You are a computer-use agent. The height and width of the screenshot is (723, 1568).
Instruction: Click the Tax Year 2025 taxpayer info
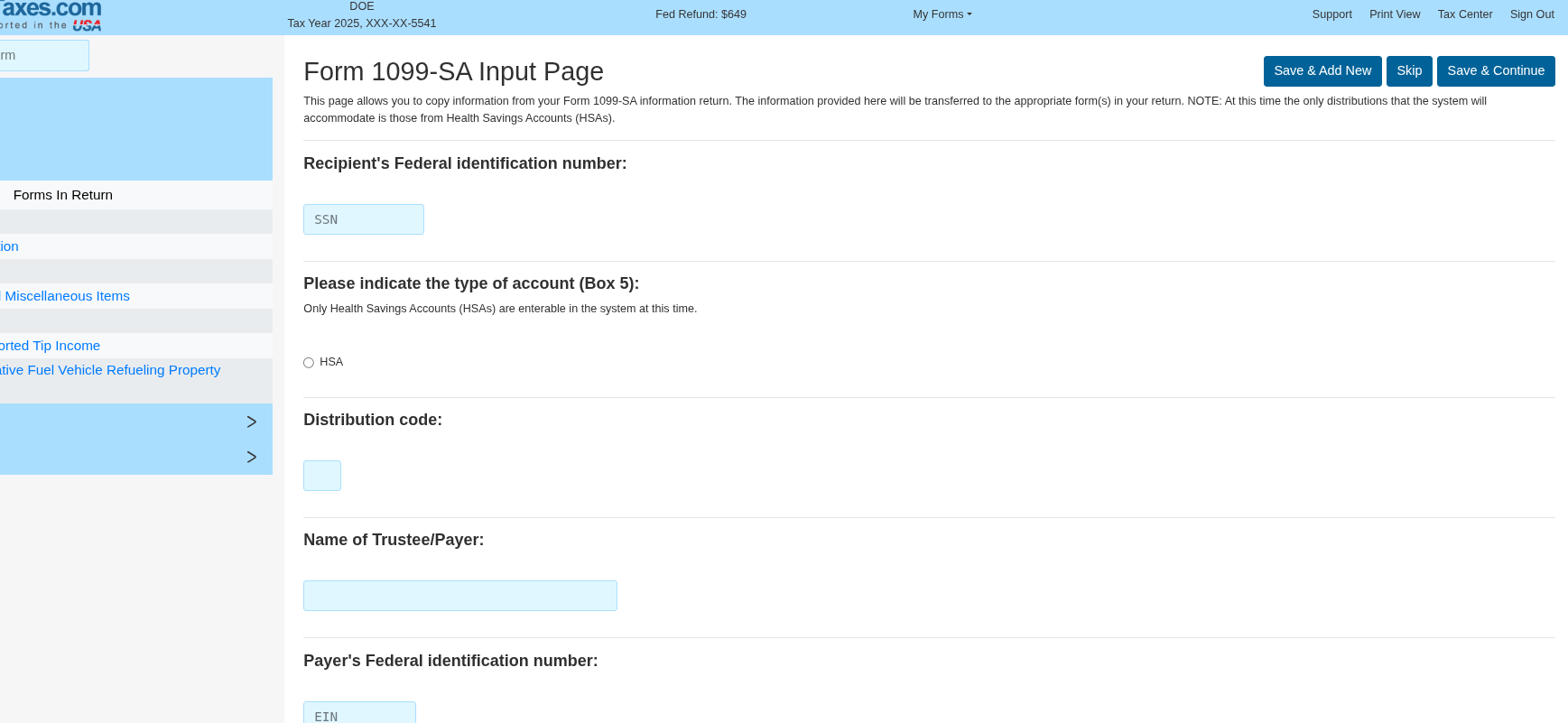[362, 23]
